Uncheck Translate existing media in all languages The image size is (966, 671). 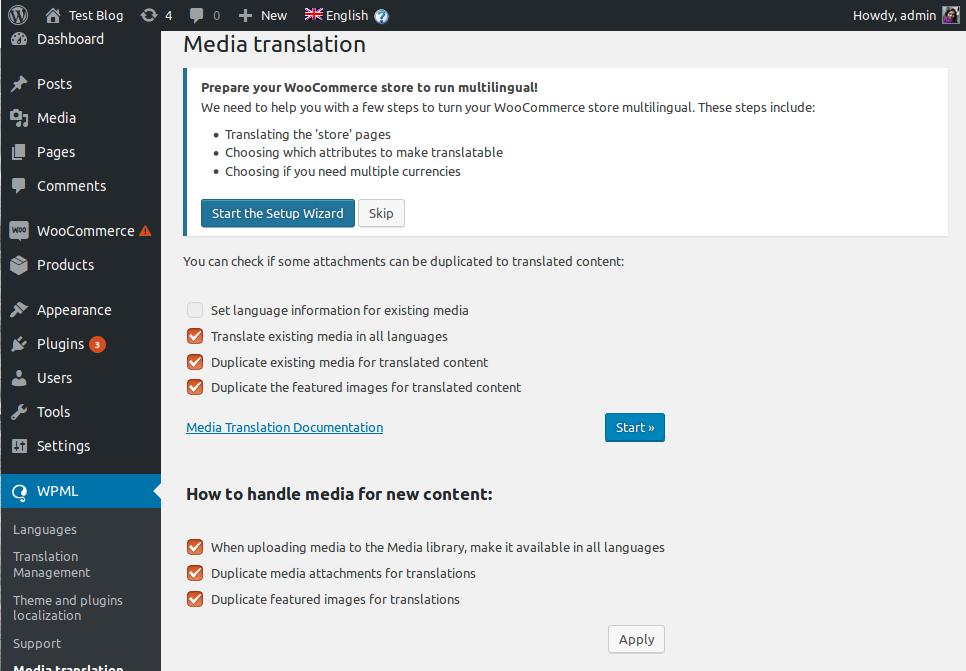coord(195,336)
